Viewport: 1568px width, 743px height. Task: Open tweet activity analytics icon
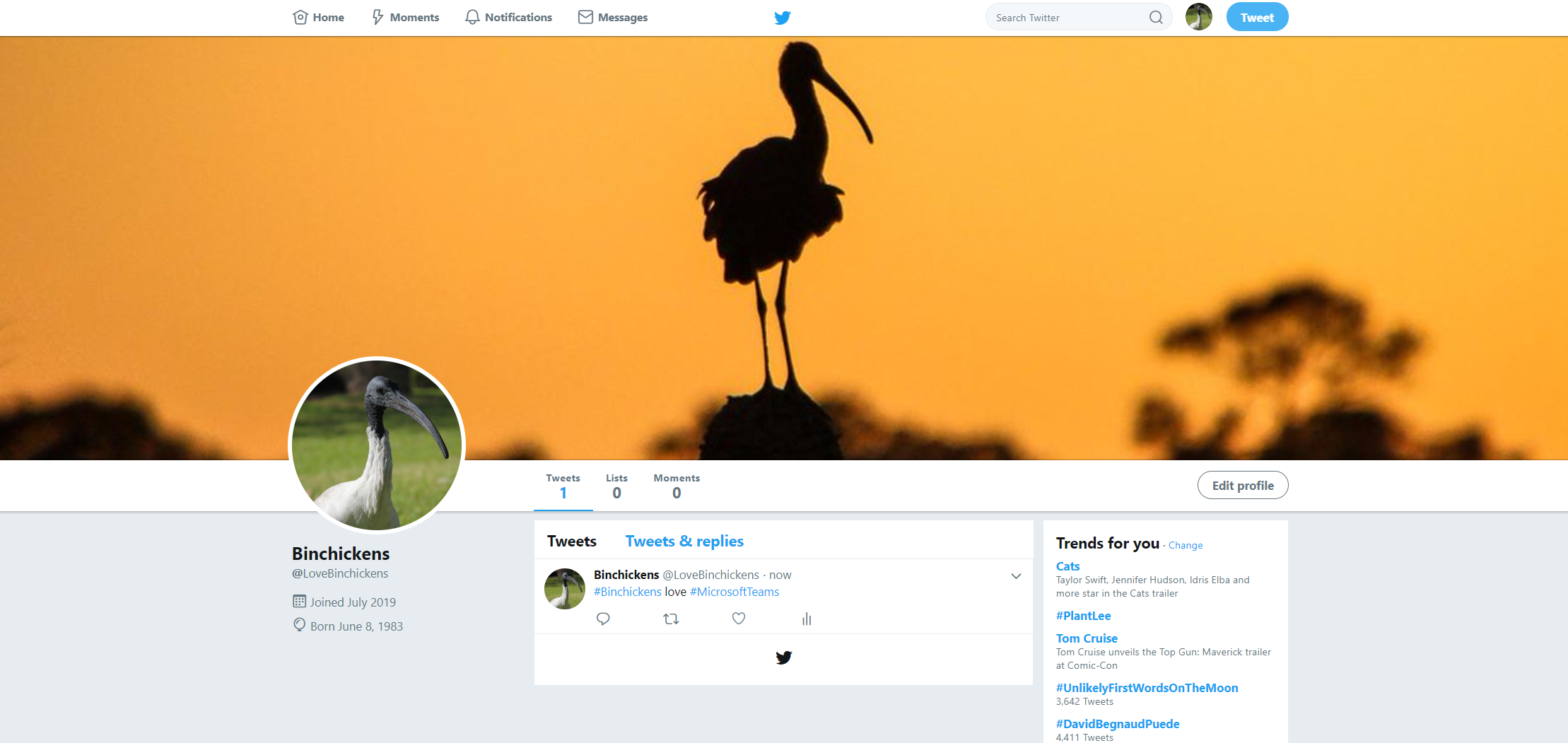coord(807,619)
